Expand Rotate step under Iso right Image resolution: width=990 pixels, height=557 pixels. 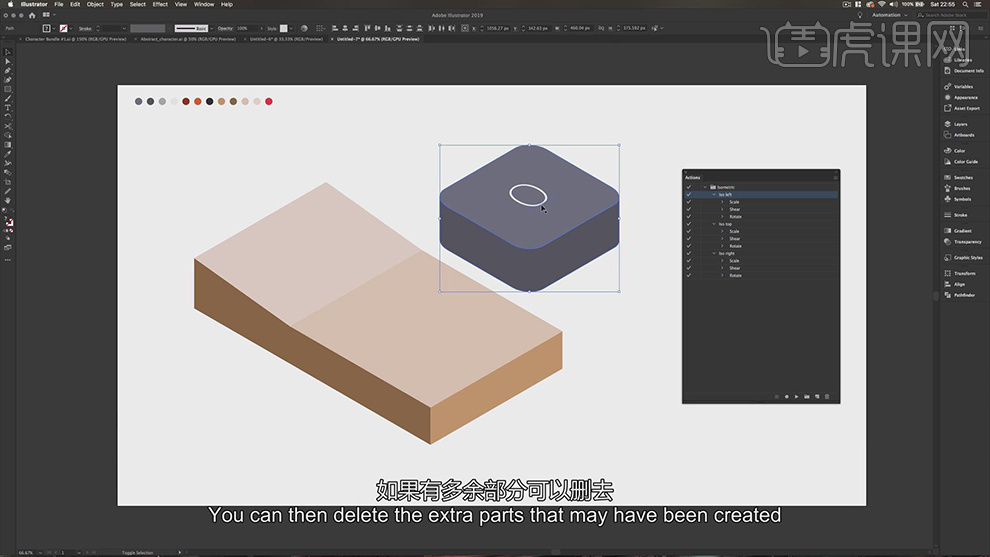coord(722,275)
